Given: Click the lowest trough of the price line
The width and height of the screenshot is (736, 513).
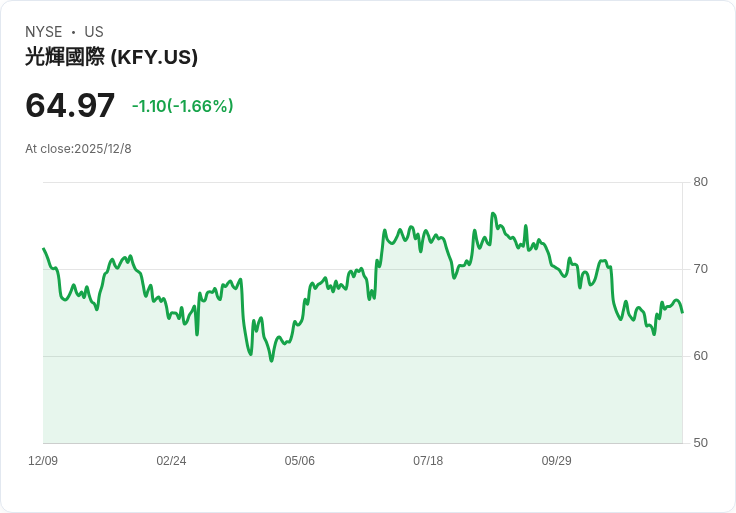Looking at the screenshot, I should [271, 360].
